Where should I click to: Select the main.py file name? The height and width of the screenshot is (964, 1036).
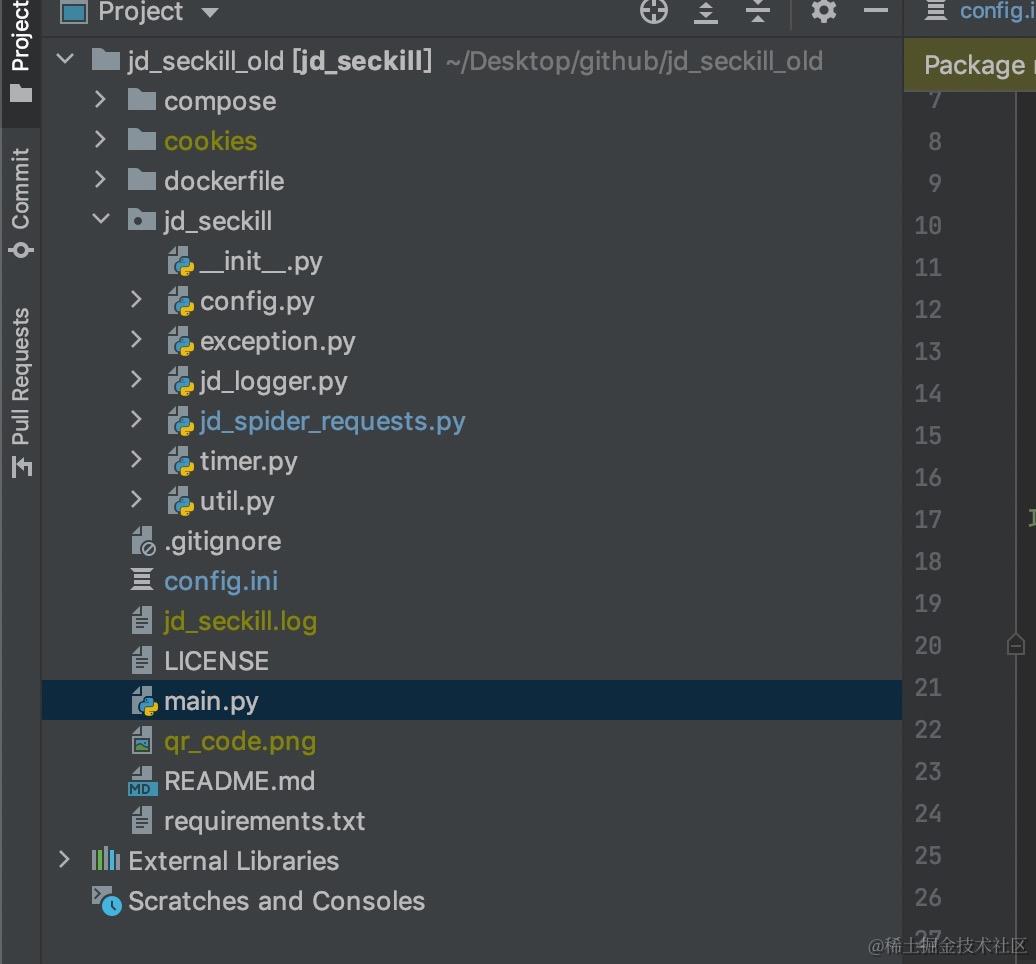[x=211, y=702]
